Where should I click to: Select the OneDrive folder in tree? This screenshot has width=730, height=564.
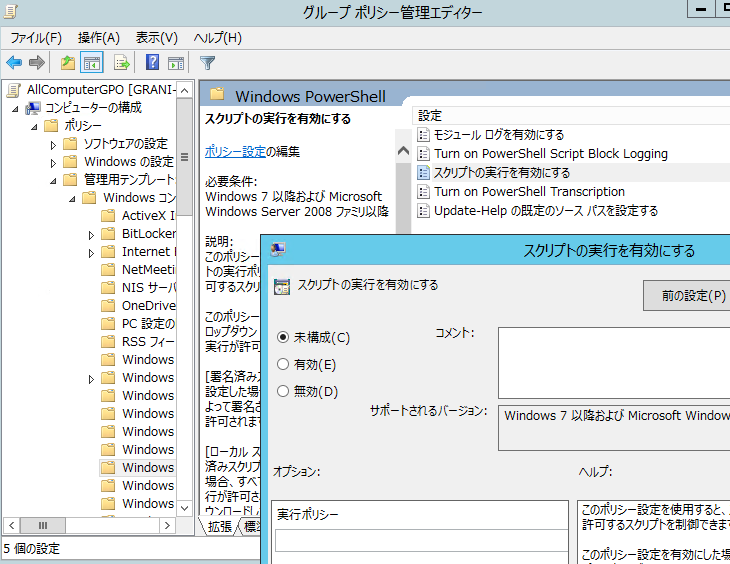click(139, 306)
